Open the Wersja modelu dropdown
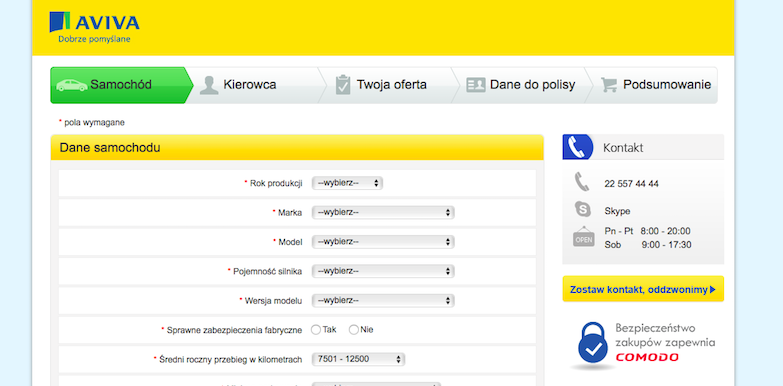The width and height of the screenshot is (783, 386). 383,301
